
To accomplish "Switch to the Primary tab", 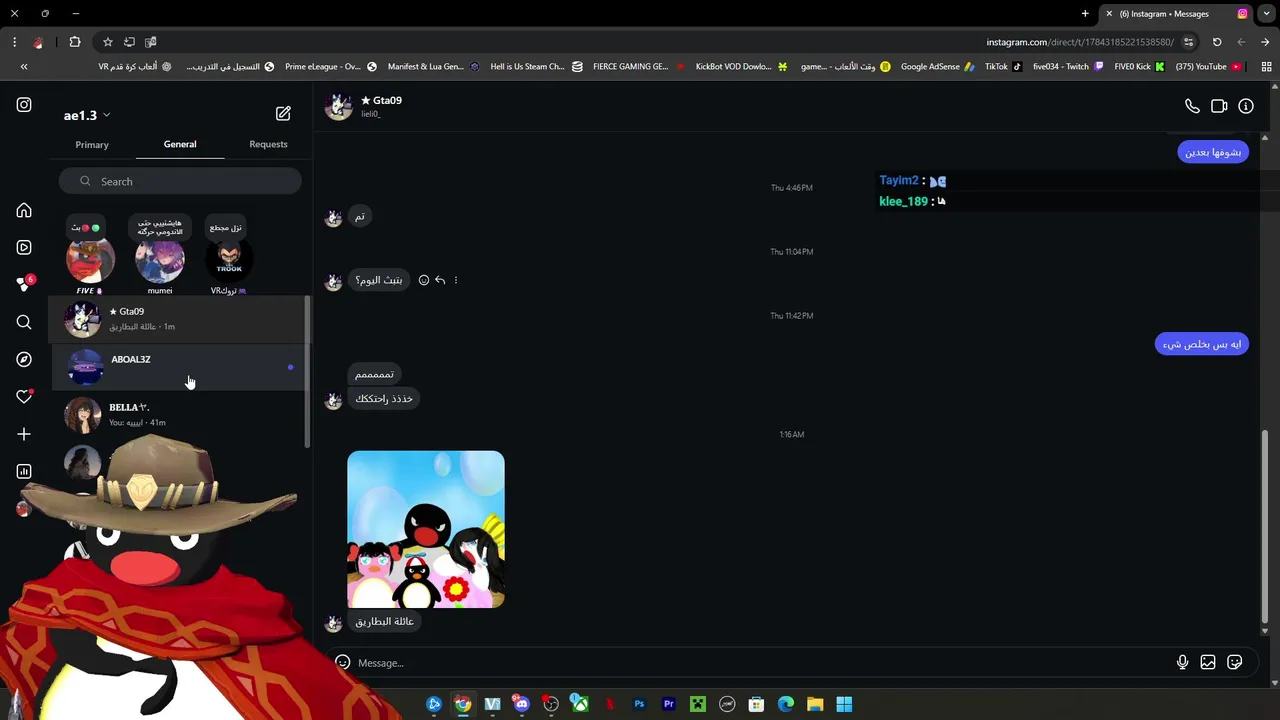I will pyautogui.click(x=92, y=145).
